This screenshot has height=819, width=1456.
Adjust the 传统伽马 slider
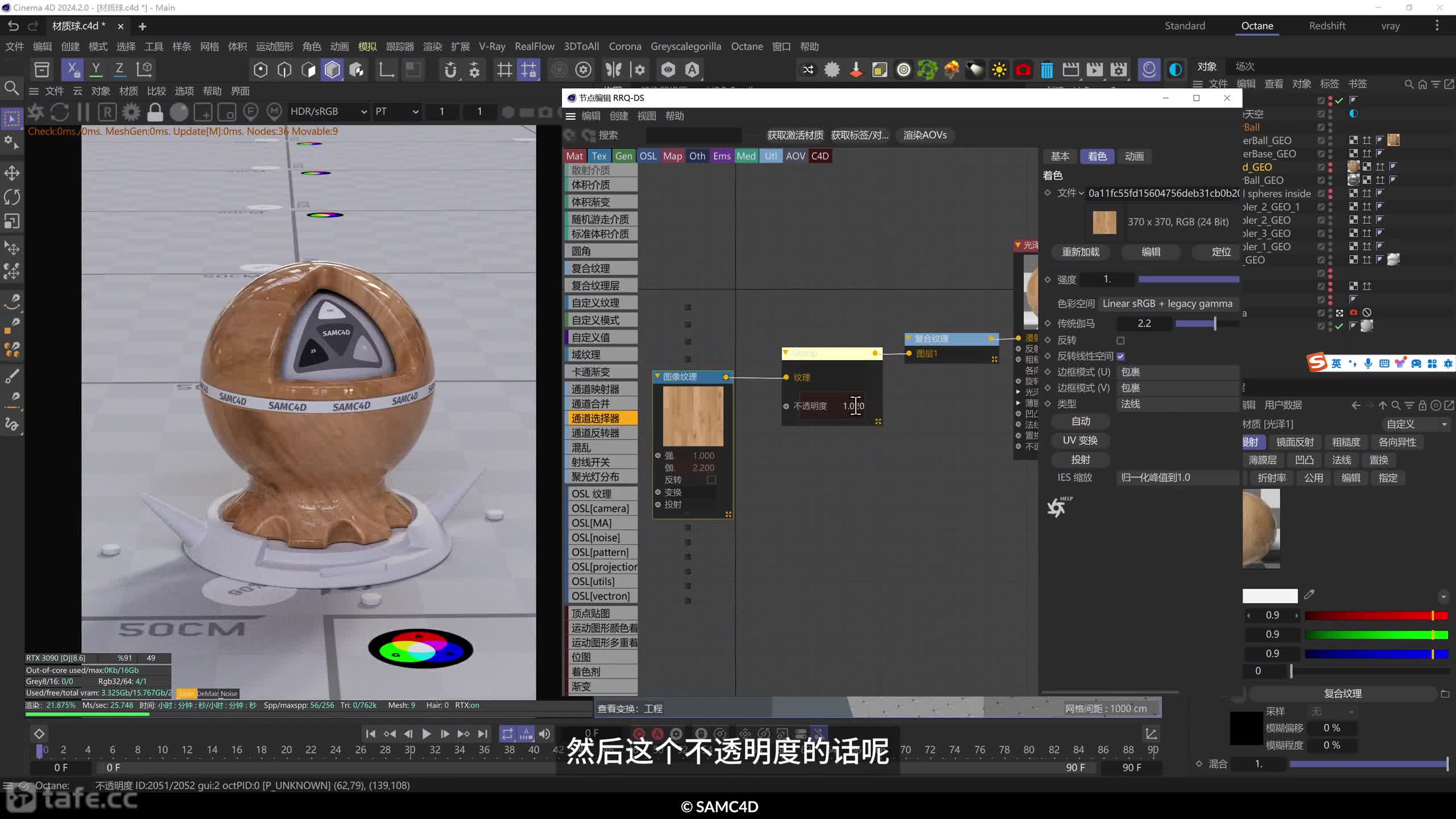1207,324
